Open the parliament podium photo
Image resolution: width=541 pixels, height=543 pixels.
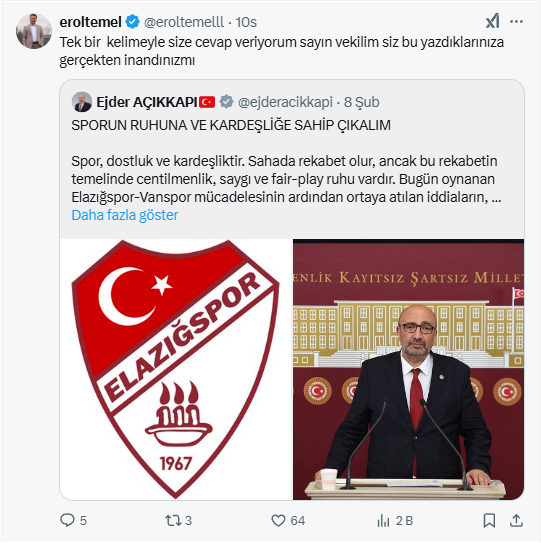[408, 369]
